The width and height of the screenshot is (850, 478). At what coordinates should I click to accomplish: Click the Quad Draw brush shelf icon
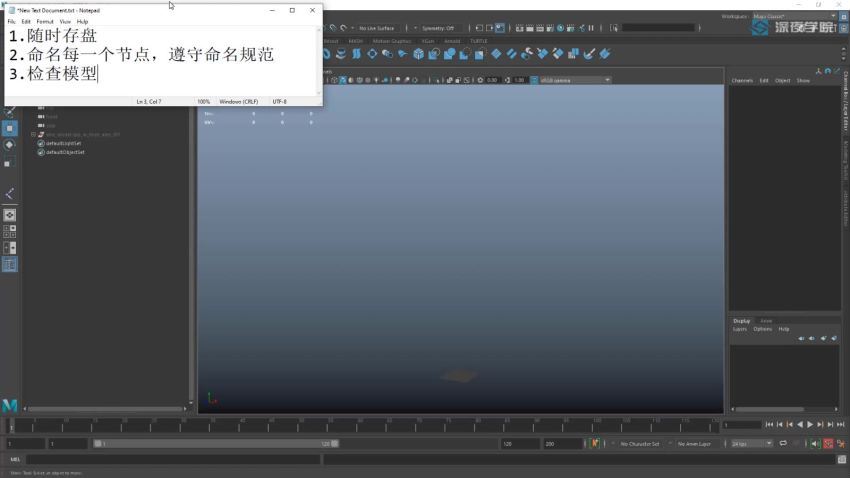589,54
